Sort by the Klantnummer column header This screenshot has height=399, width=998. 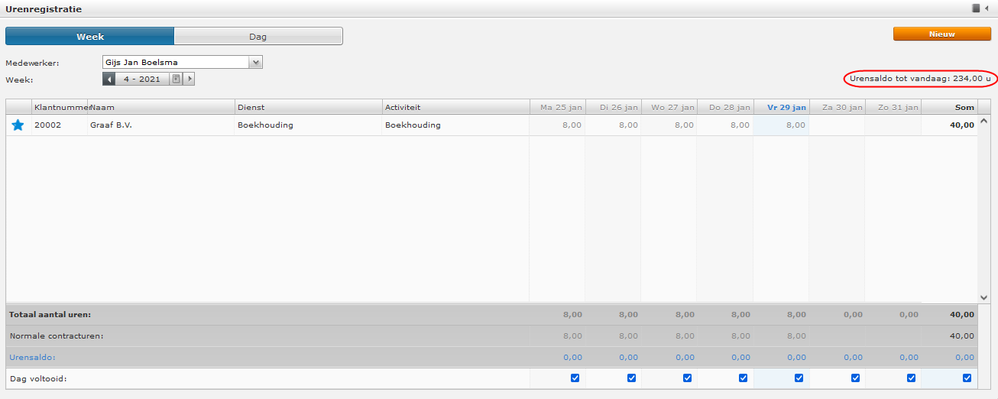point(59,108)
